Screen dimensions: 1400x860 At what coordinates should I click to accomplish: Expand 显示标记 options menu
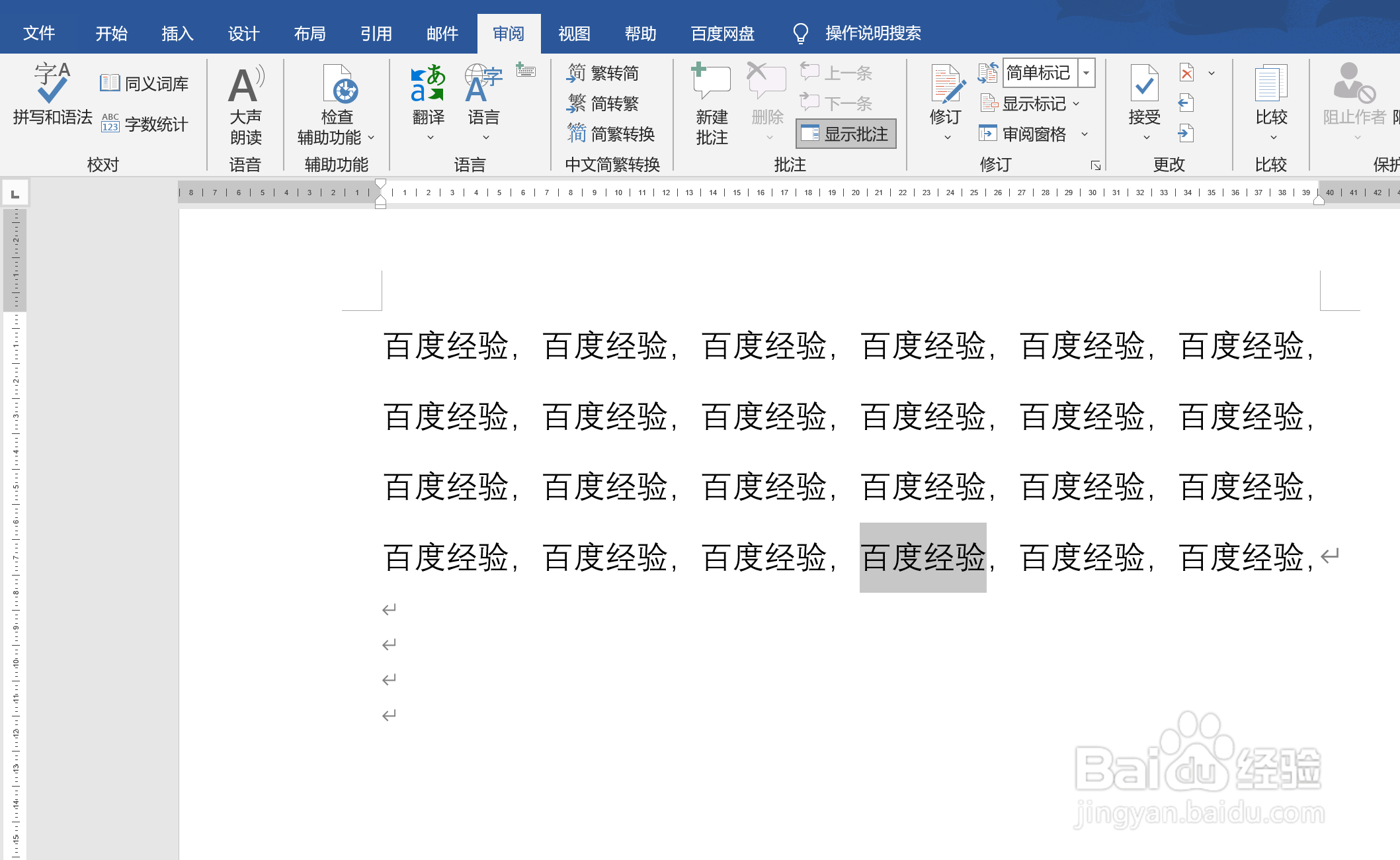click(x=1030, y=103)
